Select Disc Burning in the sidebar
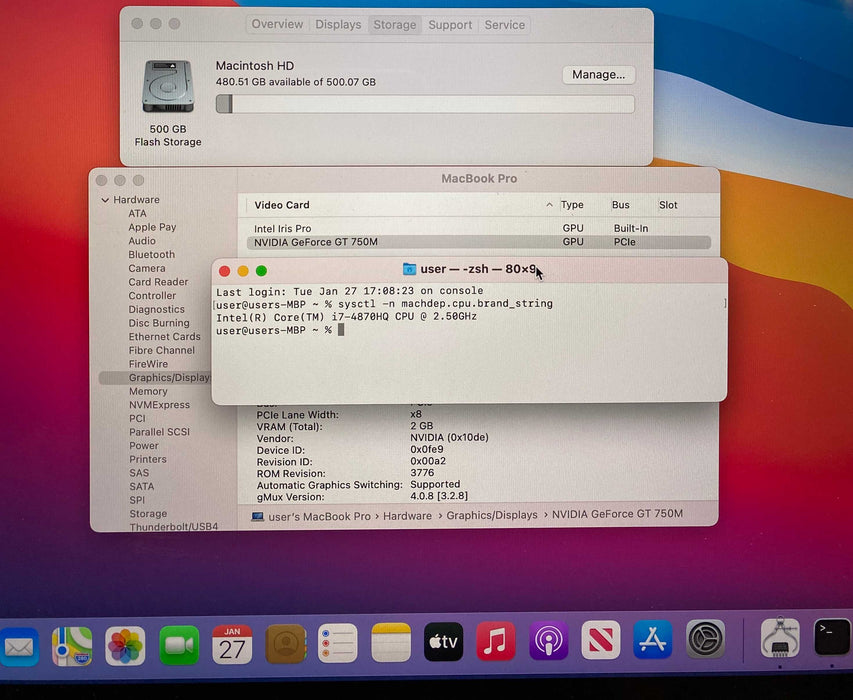Viewport: 853px width, 700px height. tap(159, 323)
